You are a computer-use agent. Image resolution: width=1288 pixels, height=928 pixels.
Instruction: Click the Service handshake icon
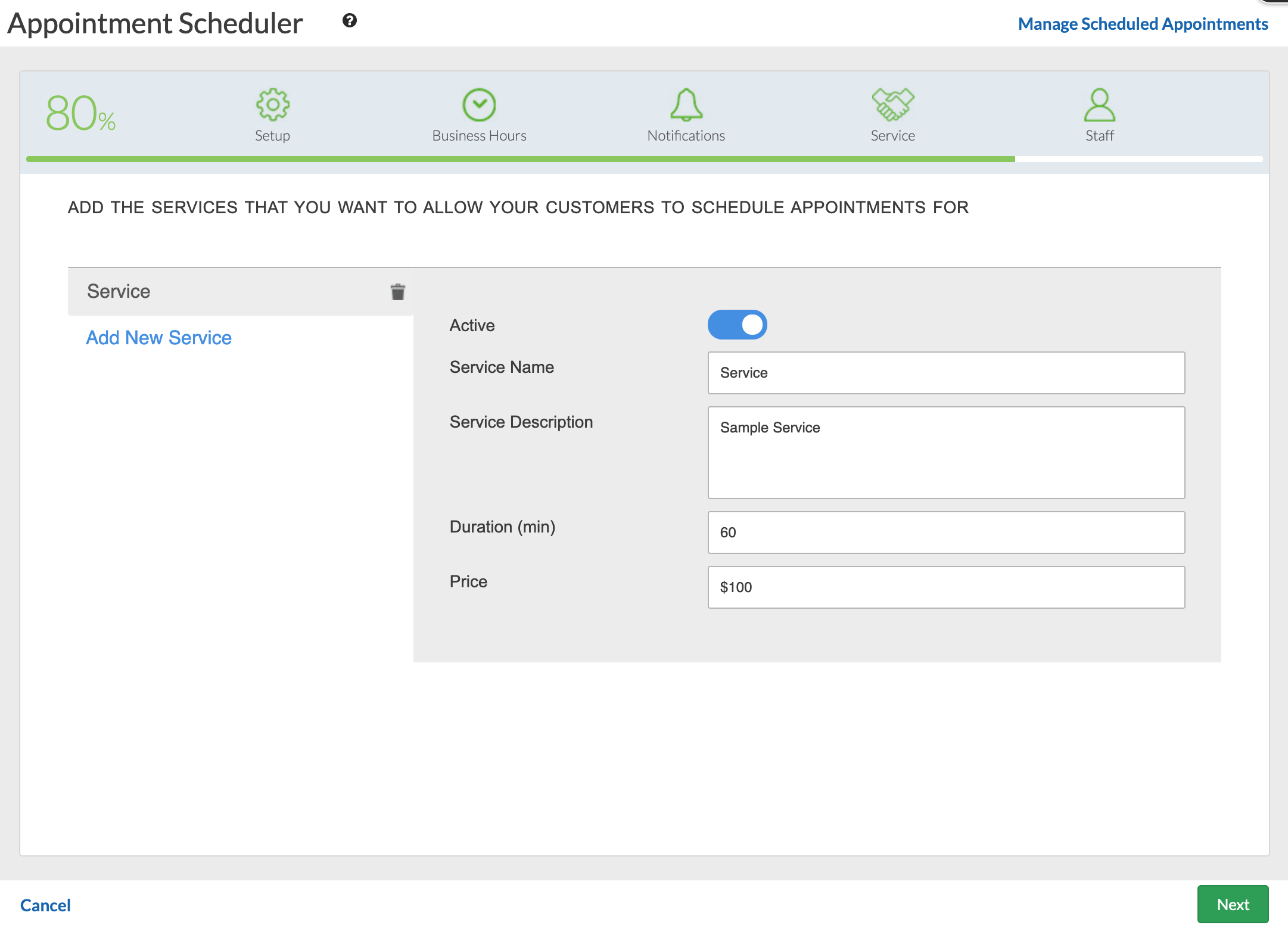pos(892,105)
